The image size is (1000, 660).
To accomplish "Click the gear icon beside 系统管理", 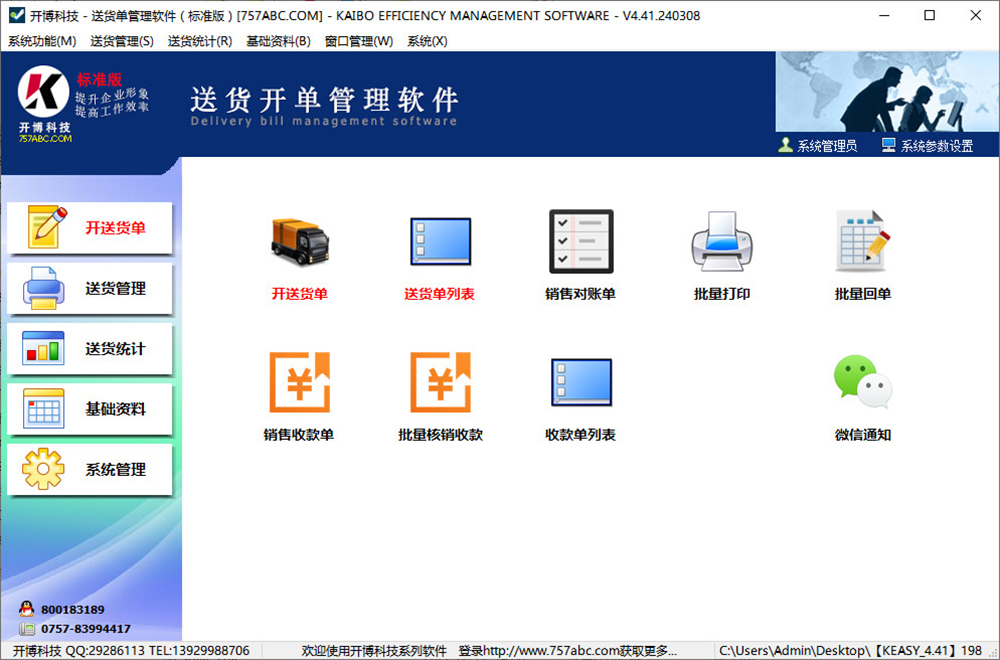I will click(x=43, y=469).
